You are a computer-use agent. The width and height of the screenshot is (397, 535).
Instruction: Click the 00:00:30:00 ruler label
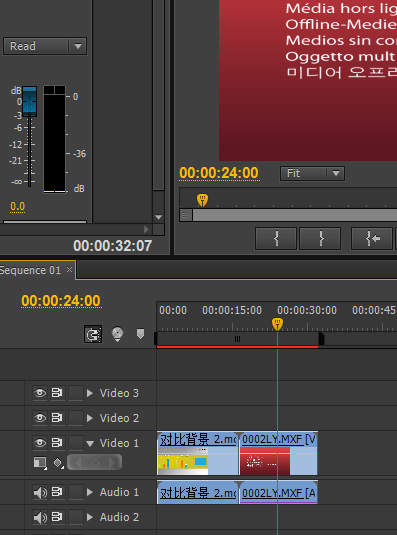[307, 310]
